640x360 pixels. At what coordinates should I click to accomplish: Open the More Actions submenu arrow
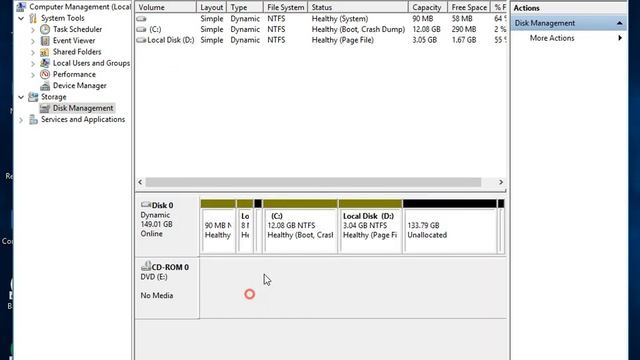click(x=620, y=38)
